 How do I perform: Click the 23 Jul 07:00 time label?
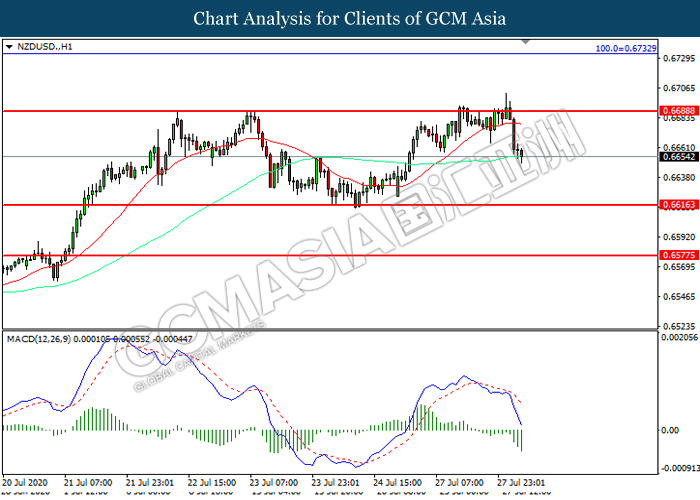click(274, 483)
